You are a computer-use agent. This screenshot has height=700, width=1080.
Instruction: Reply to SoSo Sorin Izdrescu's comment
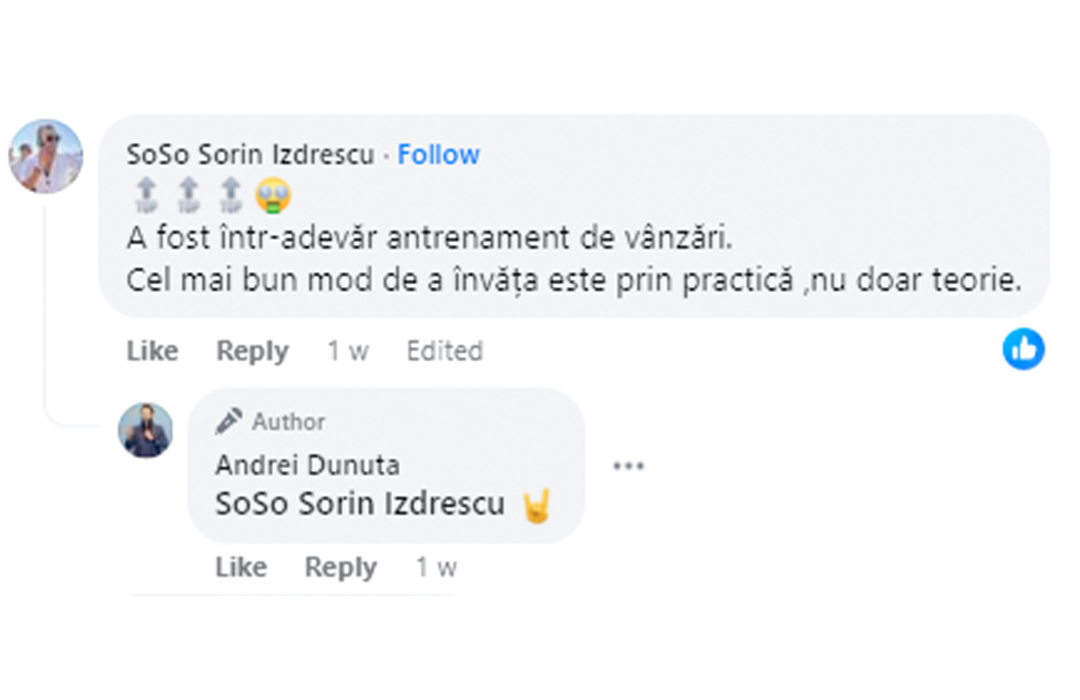pos(252,351)
